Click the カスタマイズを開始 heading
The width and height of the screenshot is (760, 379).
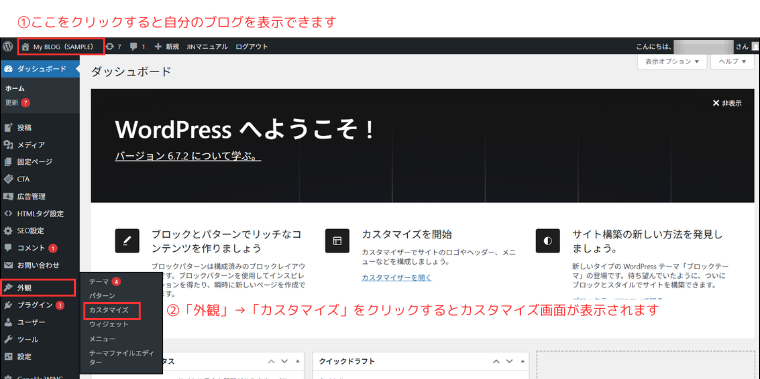(407, 235)
